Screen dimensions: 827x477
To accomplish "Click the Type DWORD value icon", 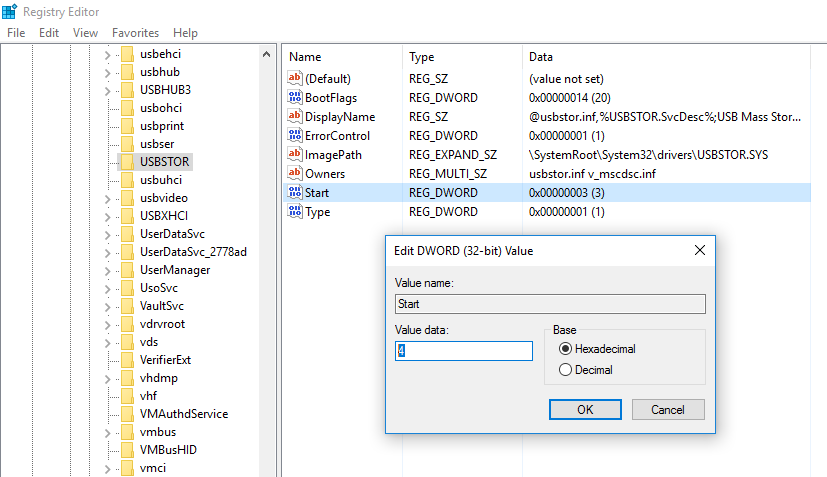I will point(295,212).
